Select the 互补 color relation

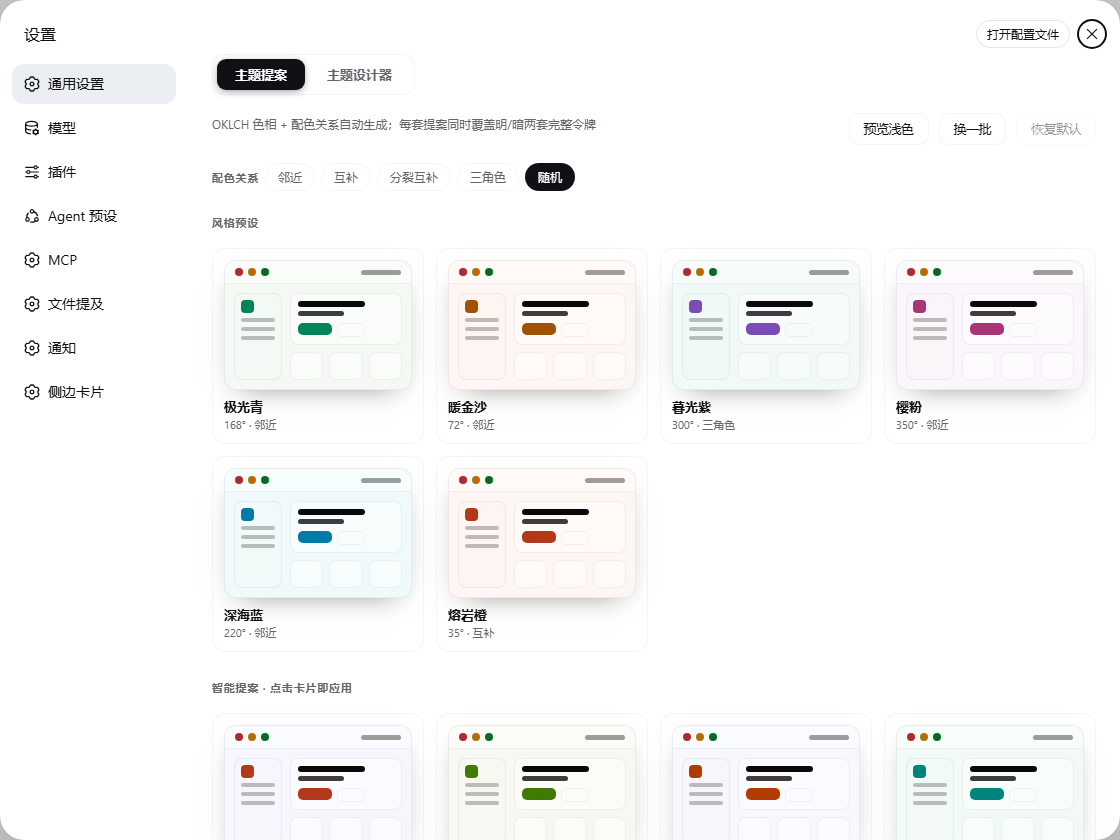pyautogui.click(x=346, y=177)
